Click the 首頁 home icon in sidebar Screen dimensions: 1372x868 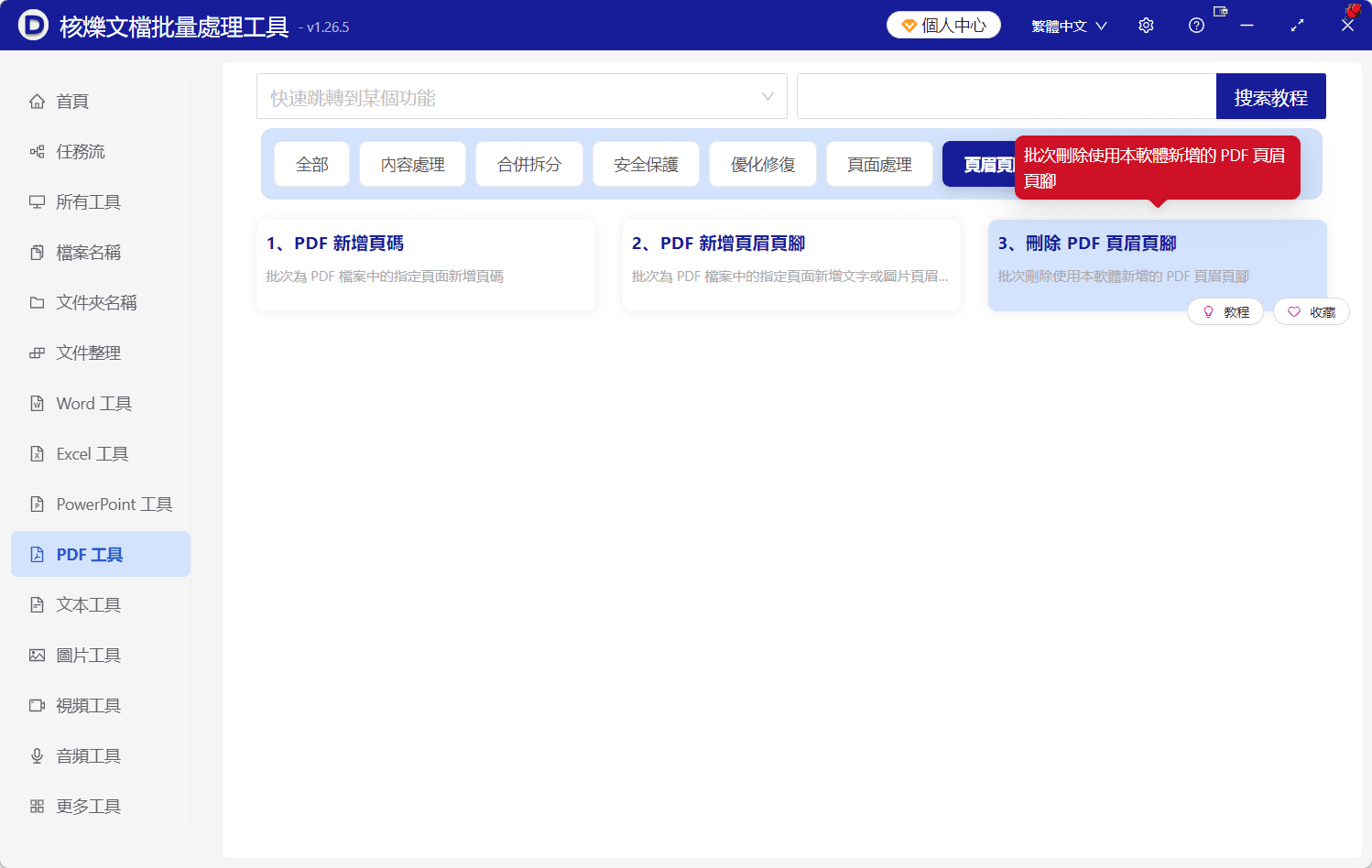37,101
